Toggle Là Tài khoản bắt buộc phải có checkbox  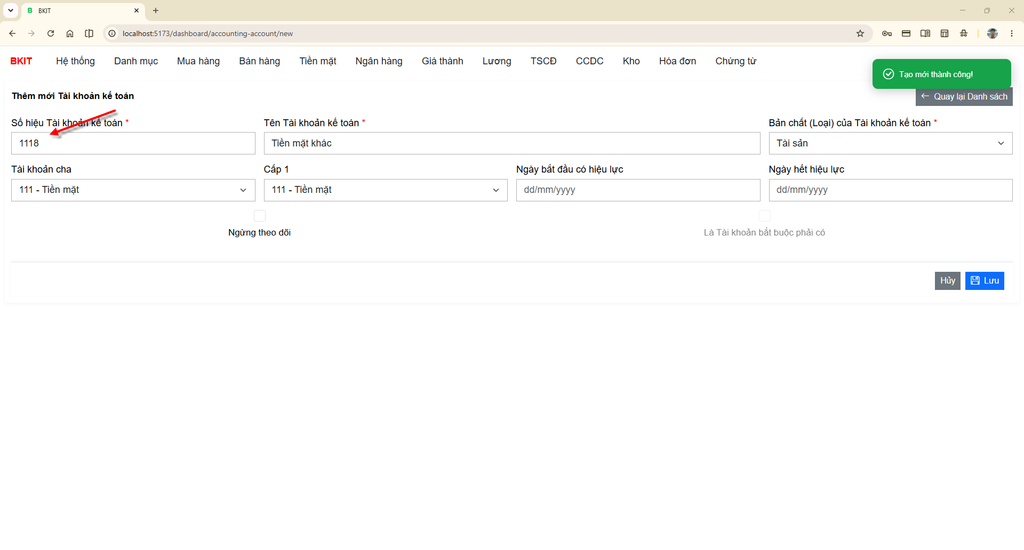pyautogui.click(x=765, y=216)
